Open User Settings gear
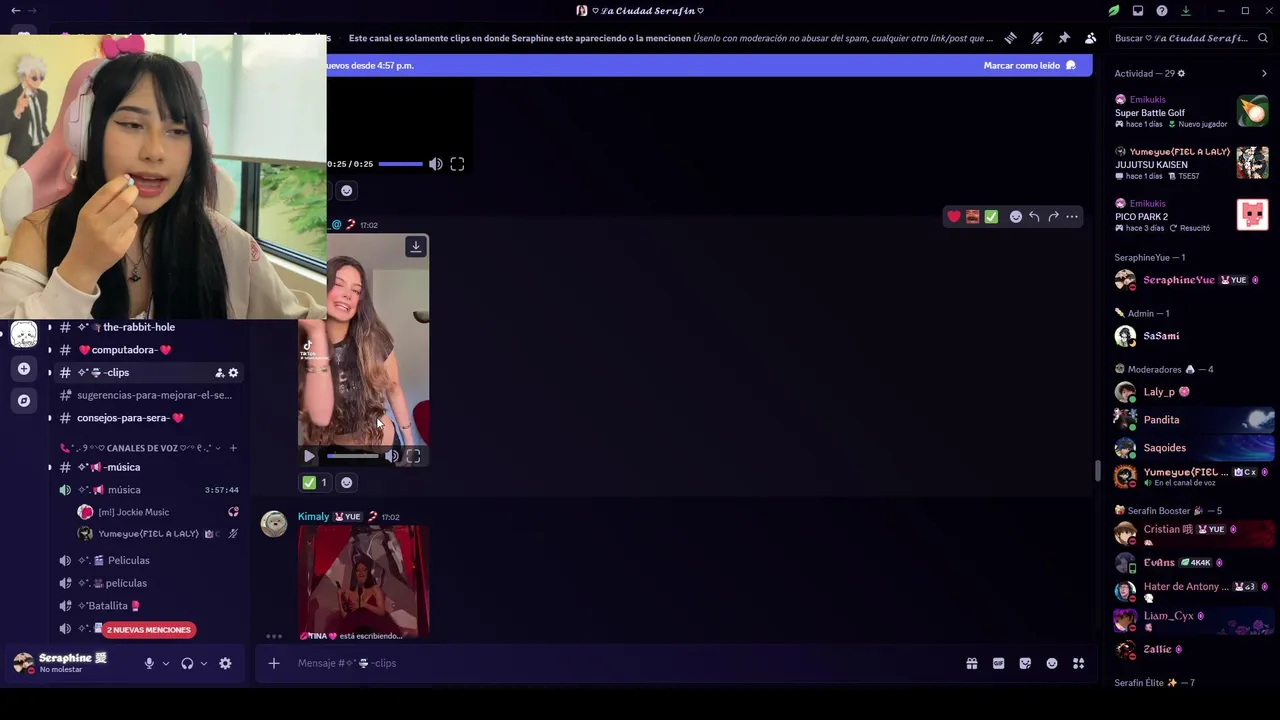1280x720 pixels. click(x=225, y=663)
